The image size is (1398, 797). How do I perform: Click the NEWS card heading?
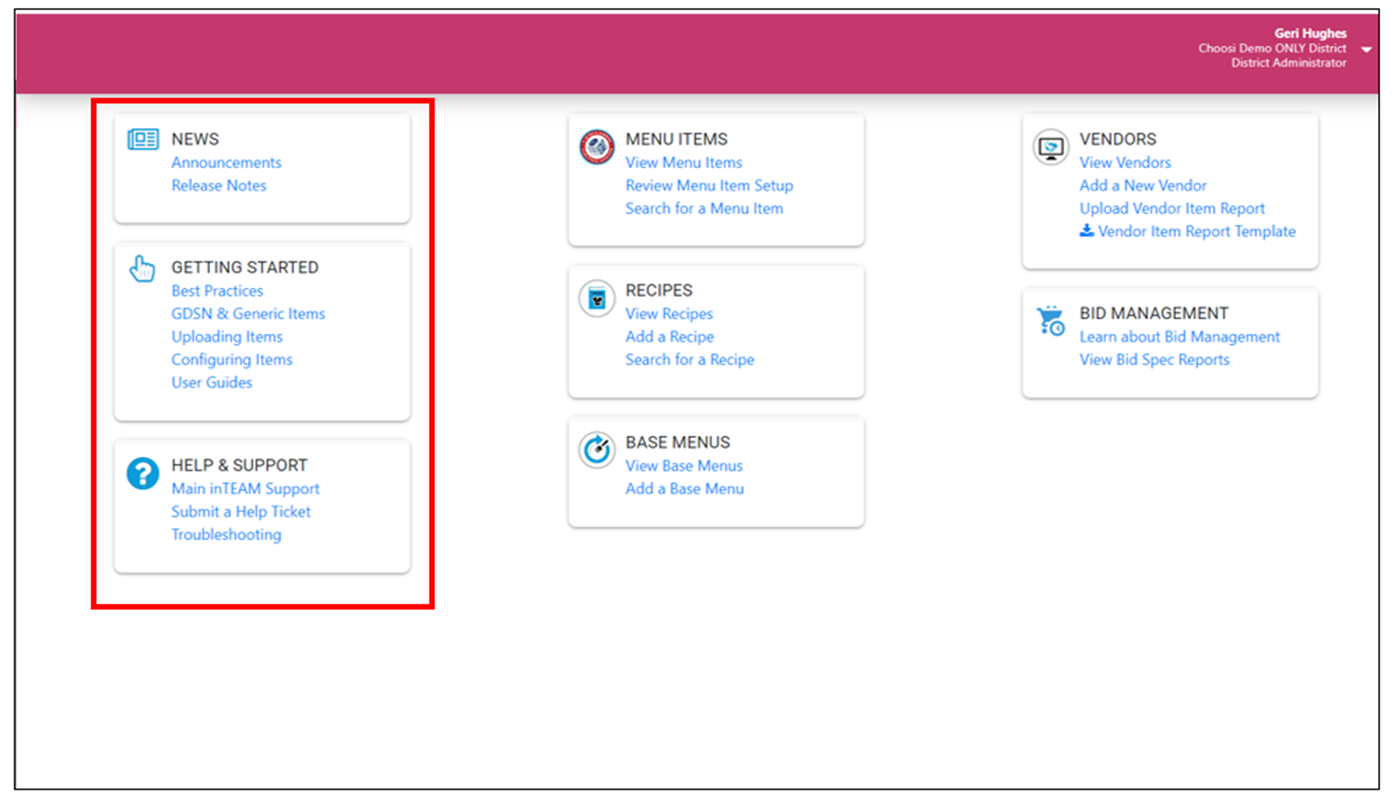[195, 139]
